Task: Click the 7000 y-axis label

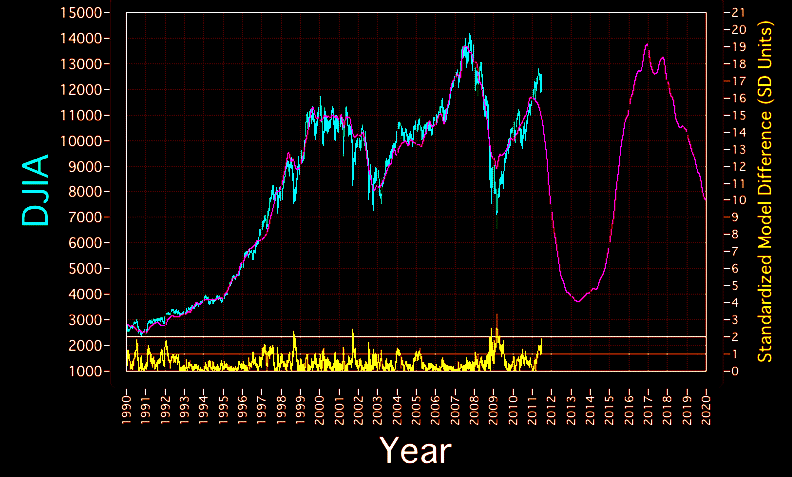Action: tap(85, 218)
